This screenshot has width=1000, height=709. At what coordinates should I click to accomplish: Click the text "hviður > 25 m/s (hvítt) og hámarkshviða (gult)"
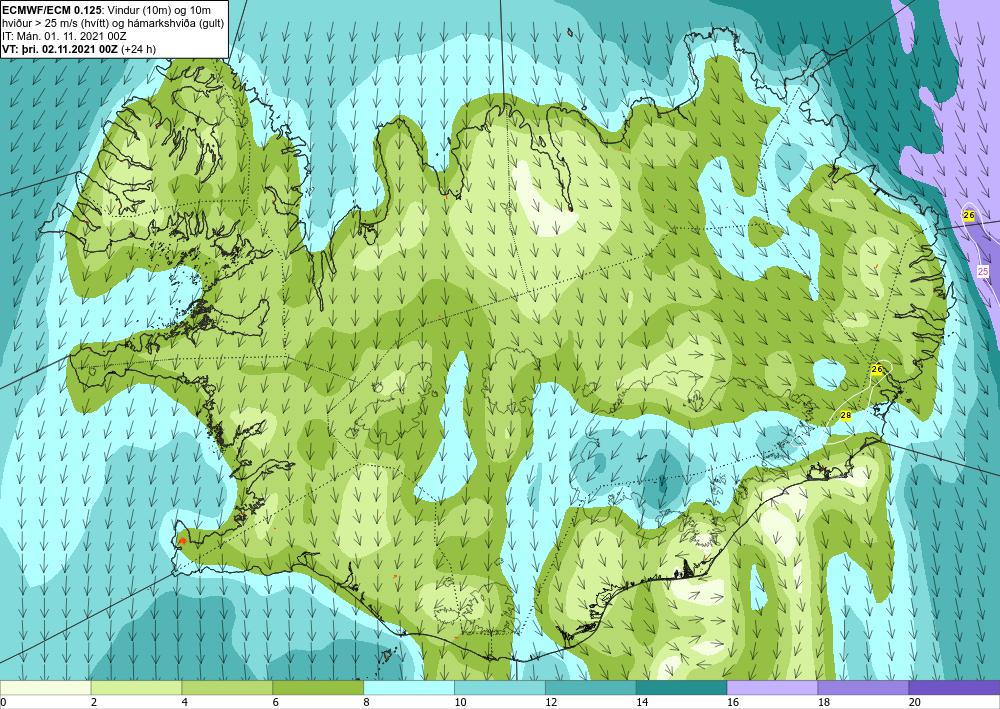pos(111,22)
